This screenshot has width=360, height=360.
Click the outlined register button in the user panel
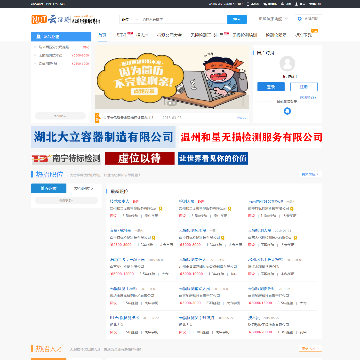pos(304,87)
